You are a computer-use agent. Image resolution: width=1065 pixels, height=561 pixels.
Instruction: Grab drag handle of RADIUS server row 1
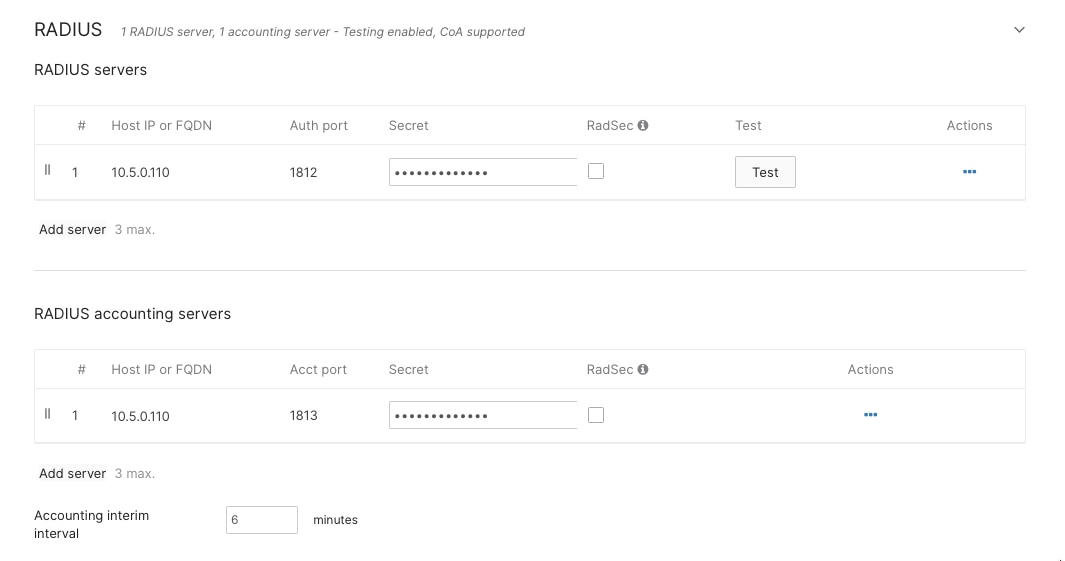click(x=48, y=170)
